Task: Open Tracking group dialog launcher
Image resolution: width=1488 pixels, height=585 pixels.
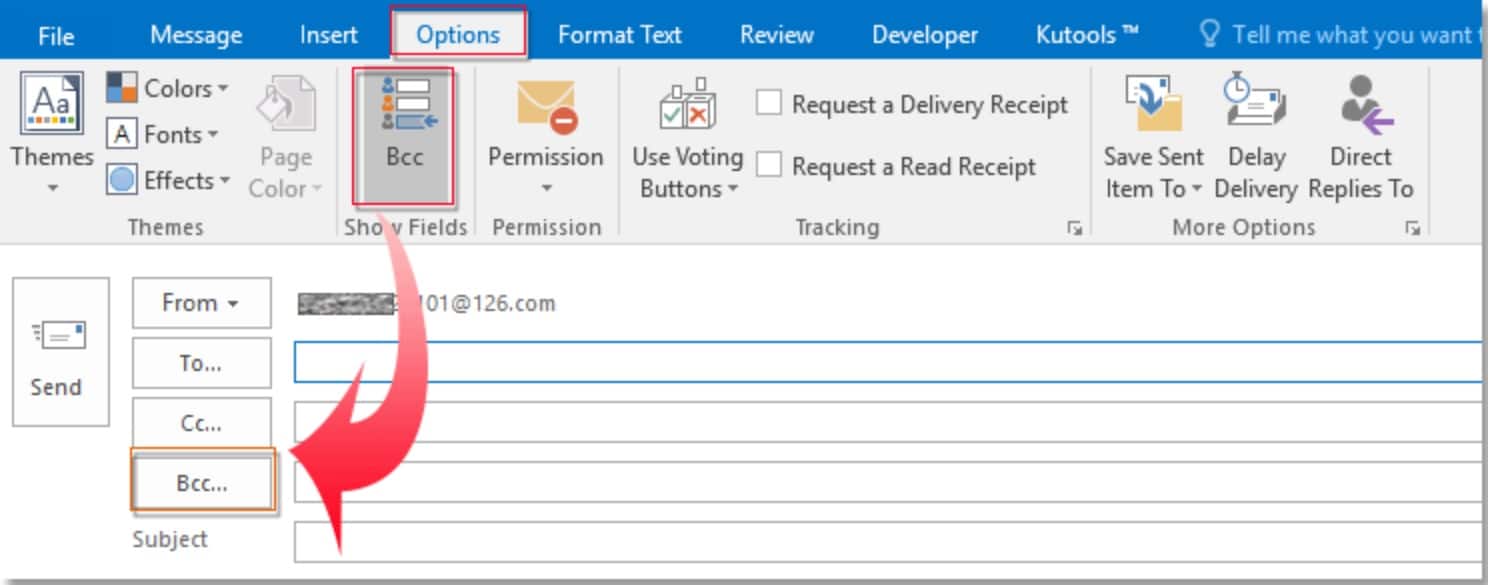Action: (x=1074, y=229)
